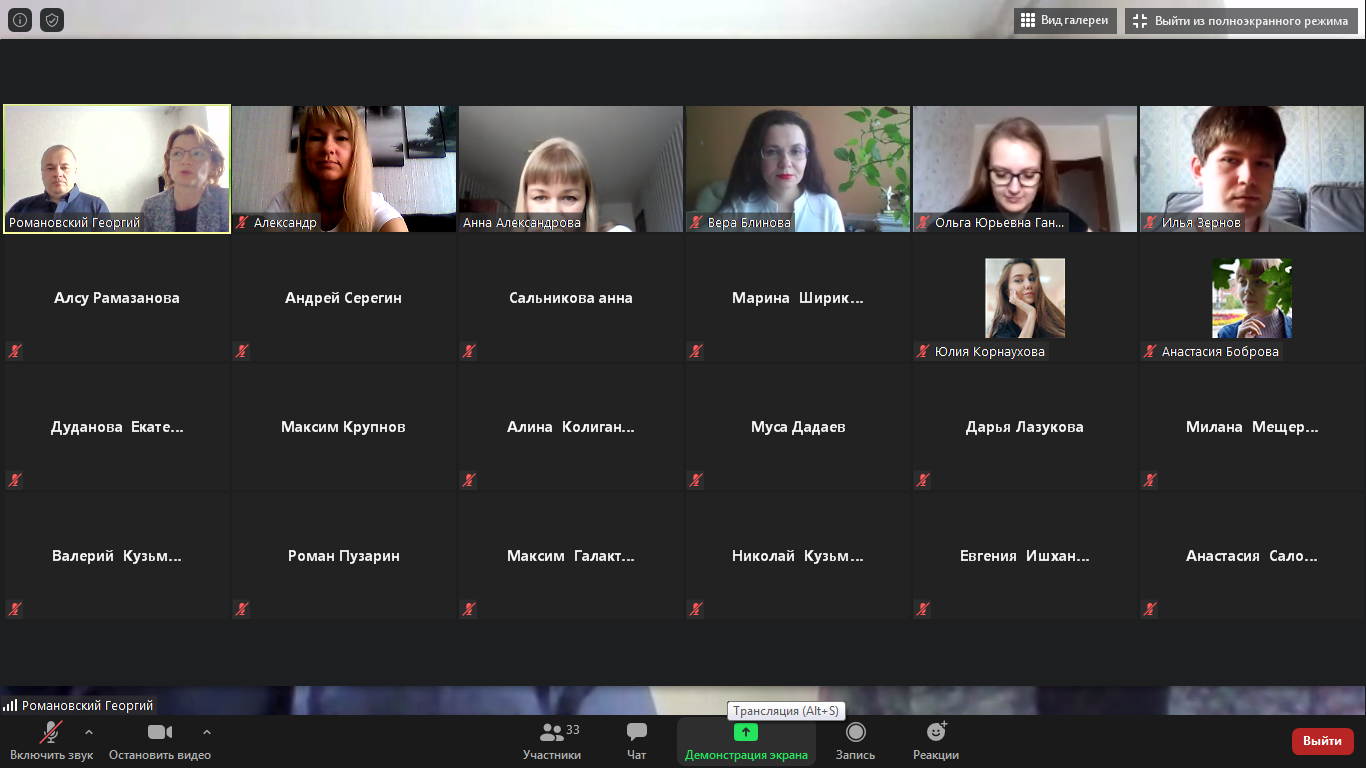Exit full screen mode (Выйти из полноэкранного режима)
The width and height of the screenshot is (1366, 768).
click(1241, 20)
